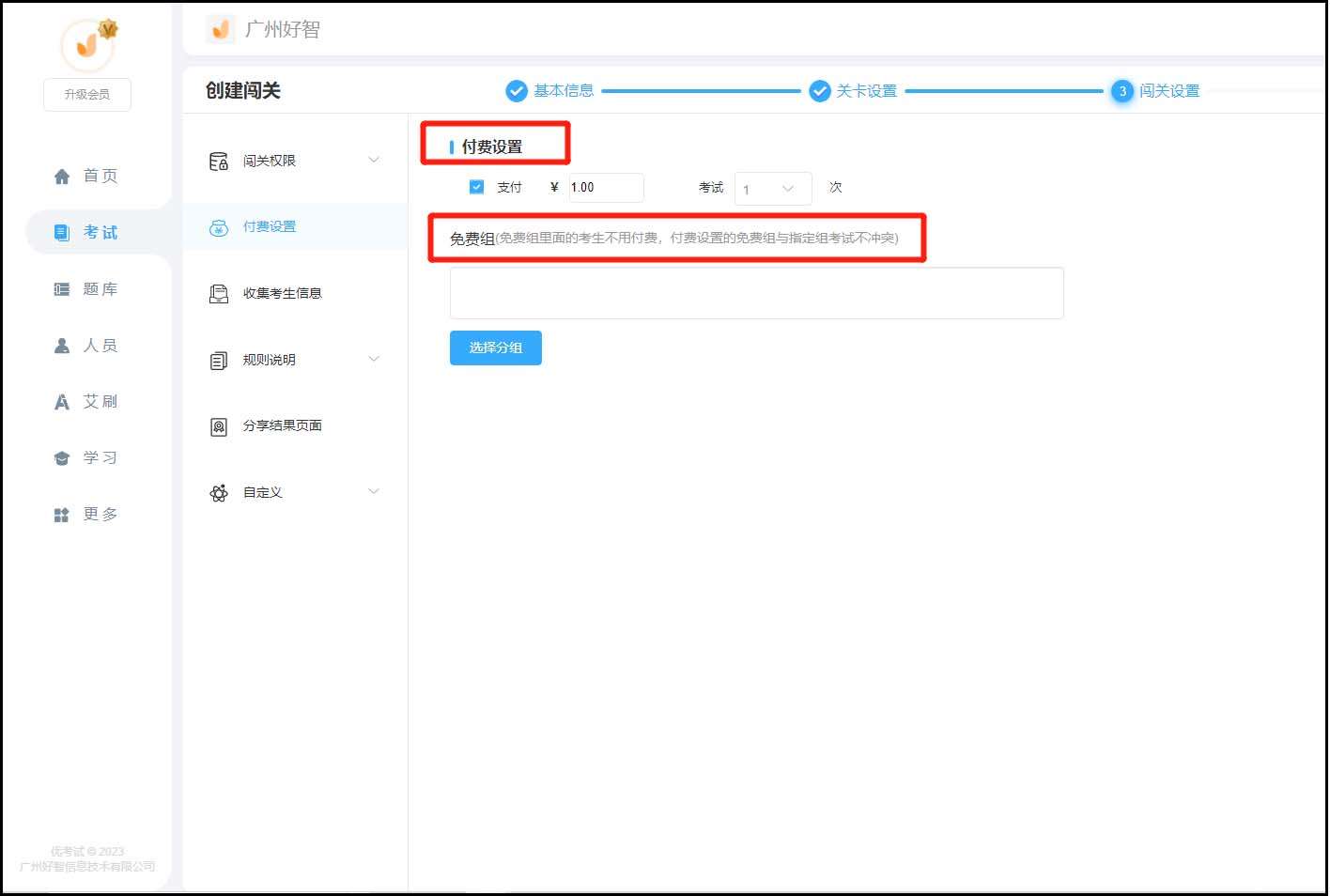Click the 升级会员 upgrade link
The width and height of the screenshot is (1330, 896).
[86, 94]
